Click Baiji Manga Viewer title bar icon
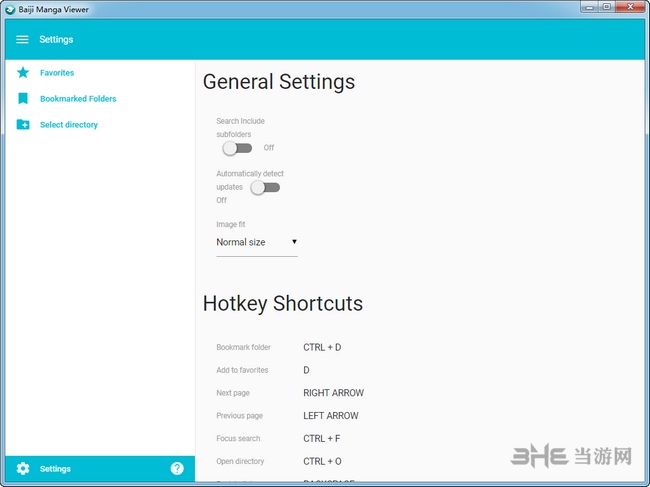 tap(10, 9)
